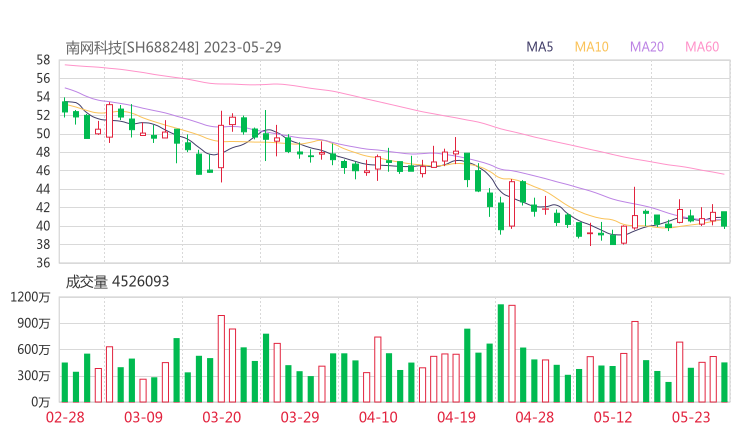Click volume axis label 600万

point(34,350)
